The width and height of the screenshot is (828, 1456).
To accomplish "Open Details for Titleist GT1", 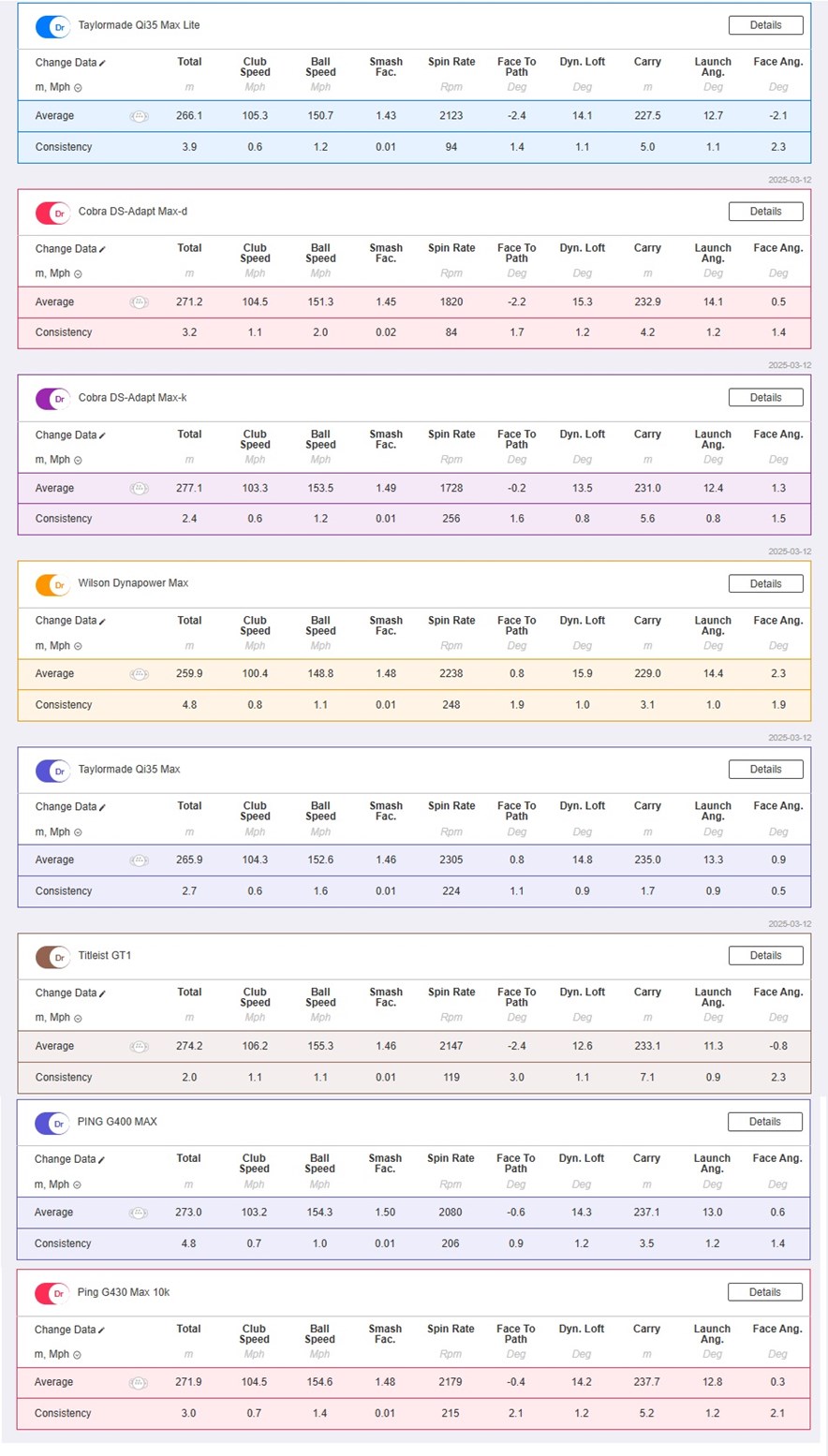I will [765, 956].
